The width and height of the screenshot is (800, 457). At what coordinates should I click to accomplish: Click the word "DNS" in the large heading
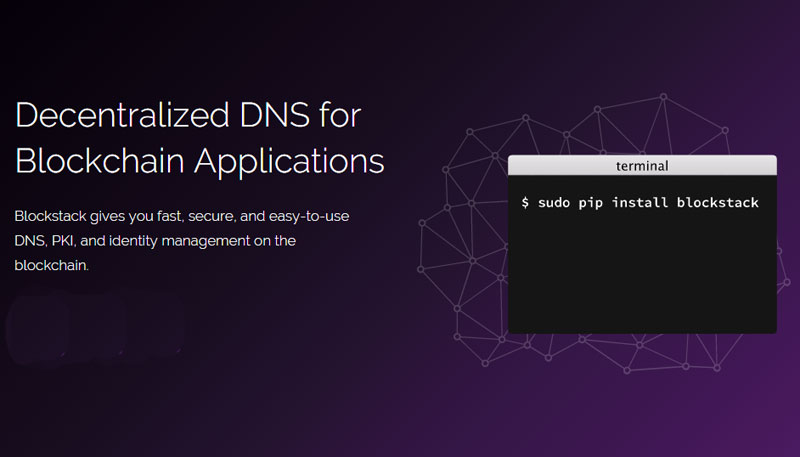[x=274, y=115]
